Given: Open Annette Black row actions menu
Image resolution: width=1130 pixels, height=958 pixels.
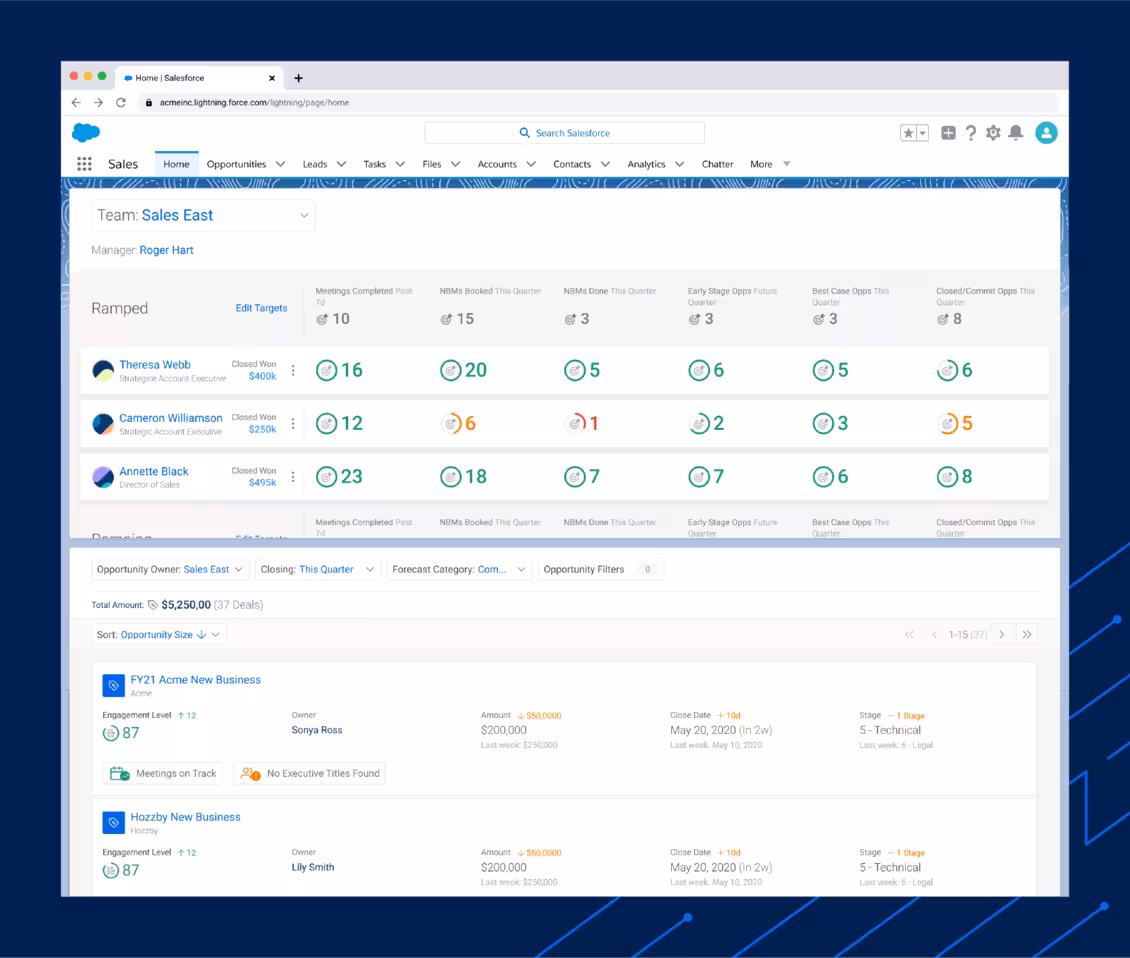Looking at the screenshot, I should pyautogui.click(x=293, y=477).
